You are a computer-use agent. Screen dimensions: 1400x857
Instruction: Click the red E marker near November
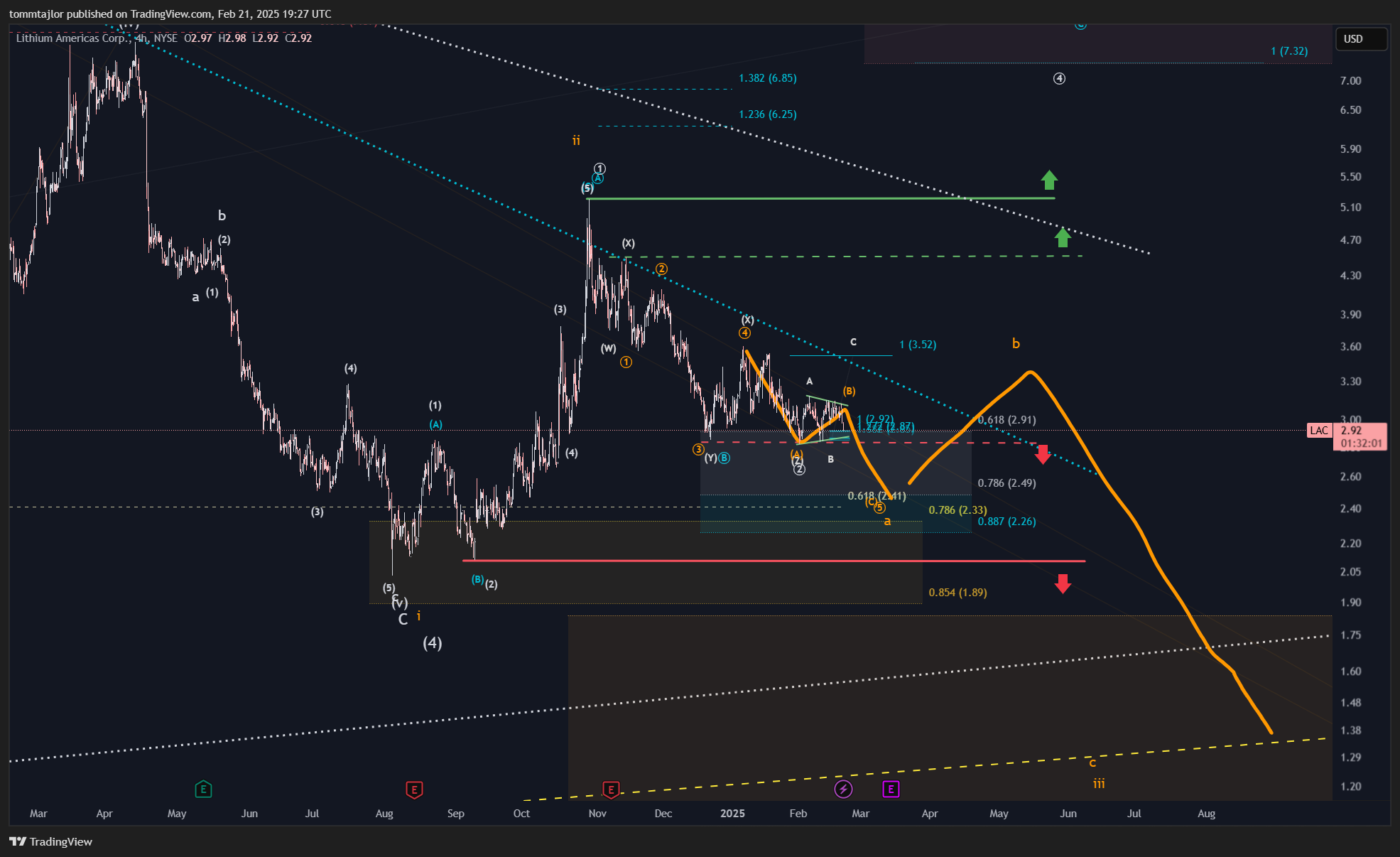[611, 789]
